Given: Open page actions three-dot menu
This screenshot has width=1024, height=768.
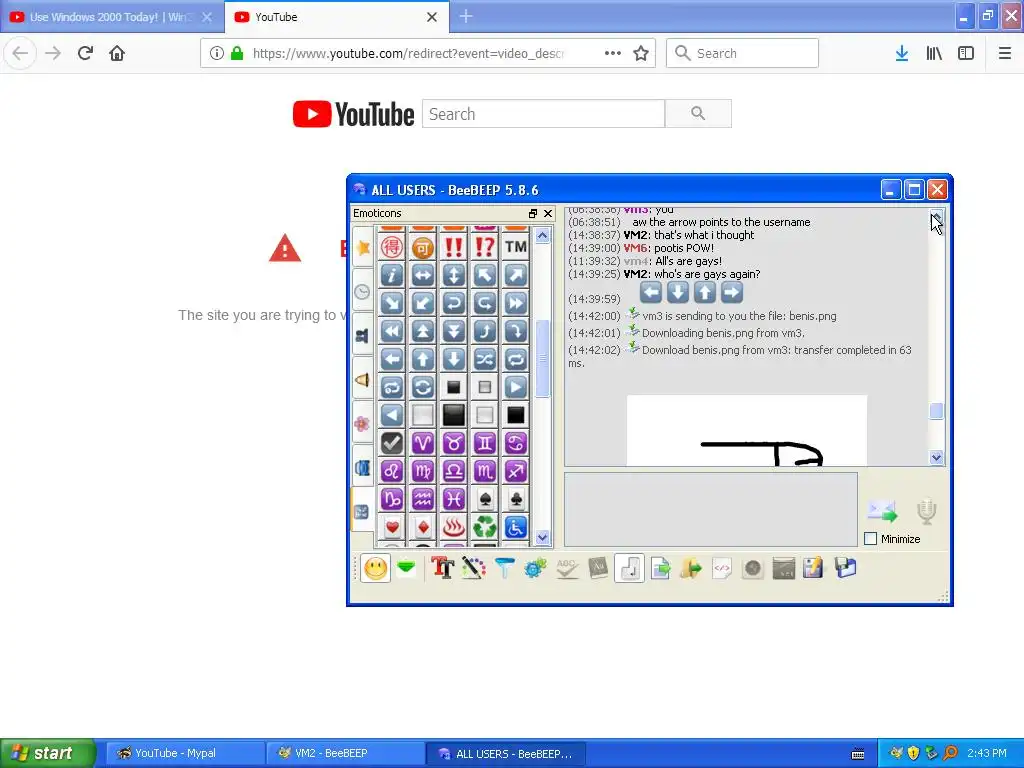Looking at the screenshot, I should pos(613,54).
